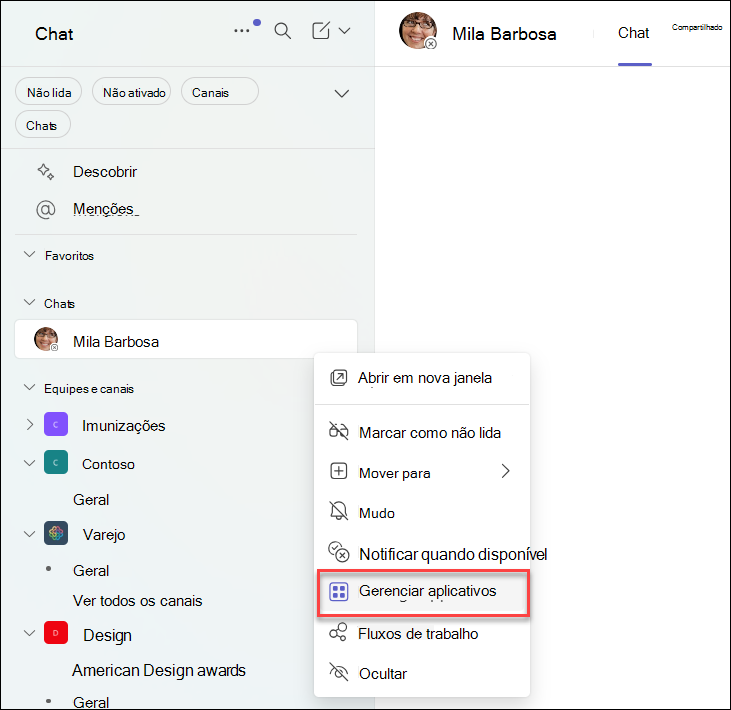
Task: Click the mark unread glasses icon
Action: pos(338,431)
